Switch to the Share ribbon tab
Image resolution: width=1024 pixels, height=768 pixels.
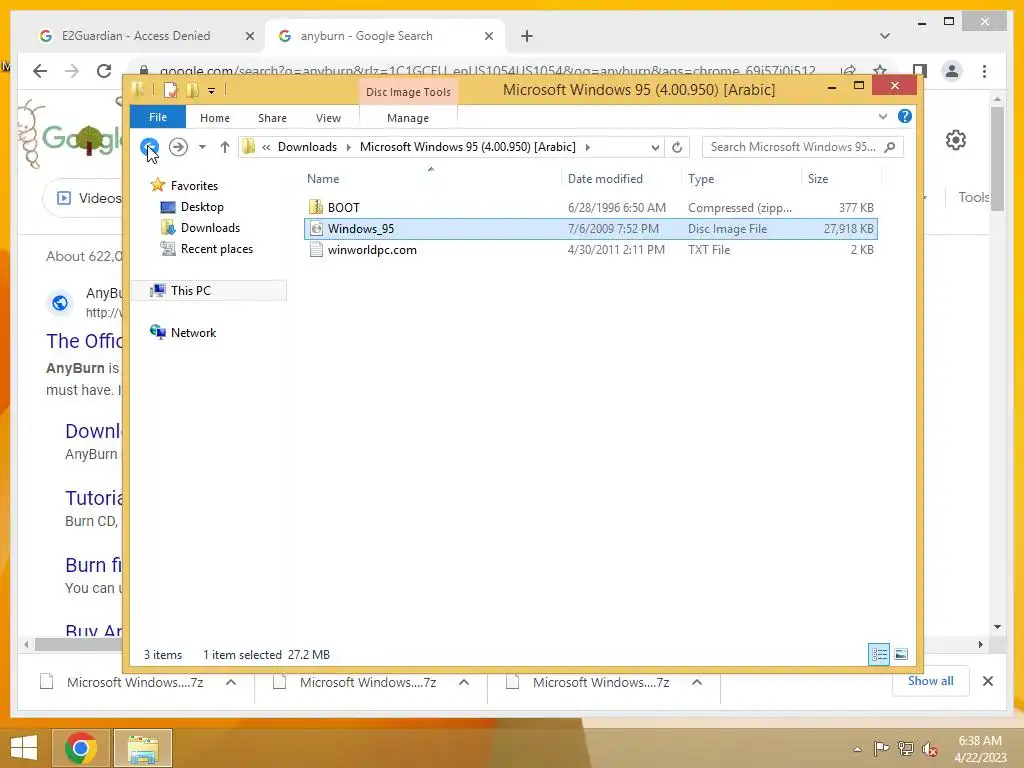272,118
